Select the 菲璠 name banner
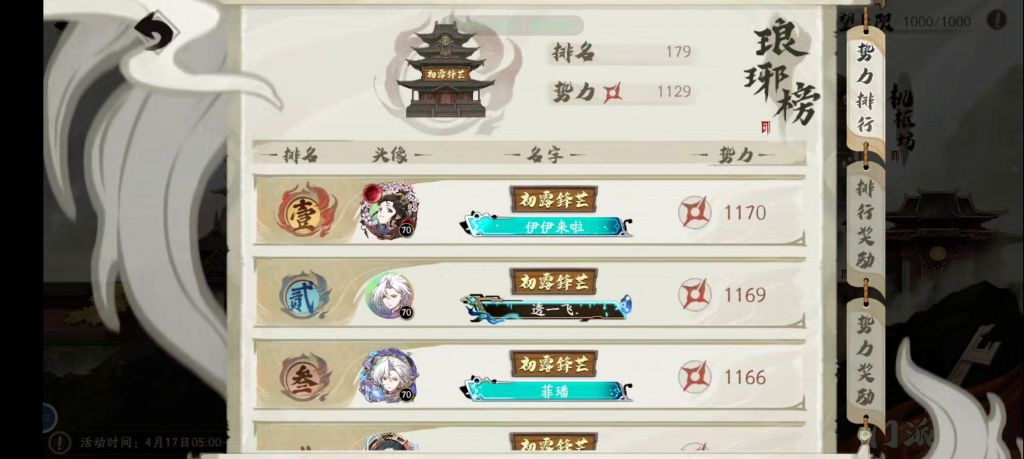The width and height of the screenshot is (1024, 459). [548, 390]
